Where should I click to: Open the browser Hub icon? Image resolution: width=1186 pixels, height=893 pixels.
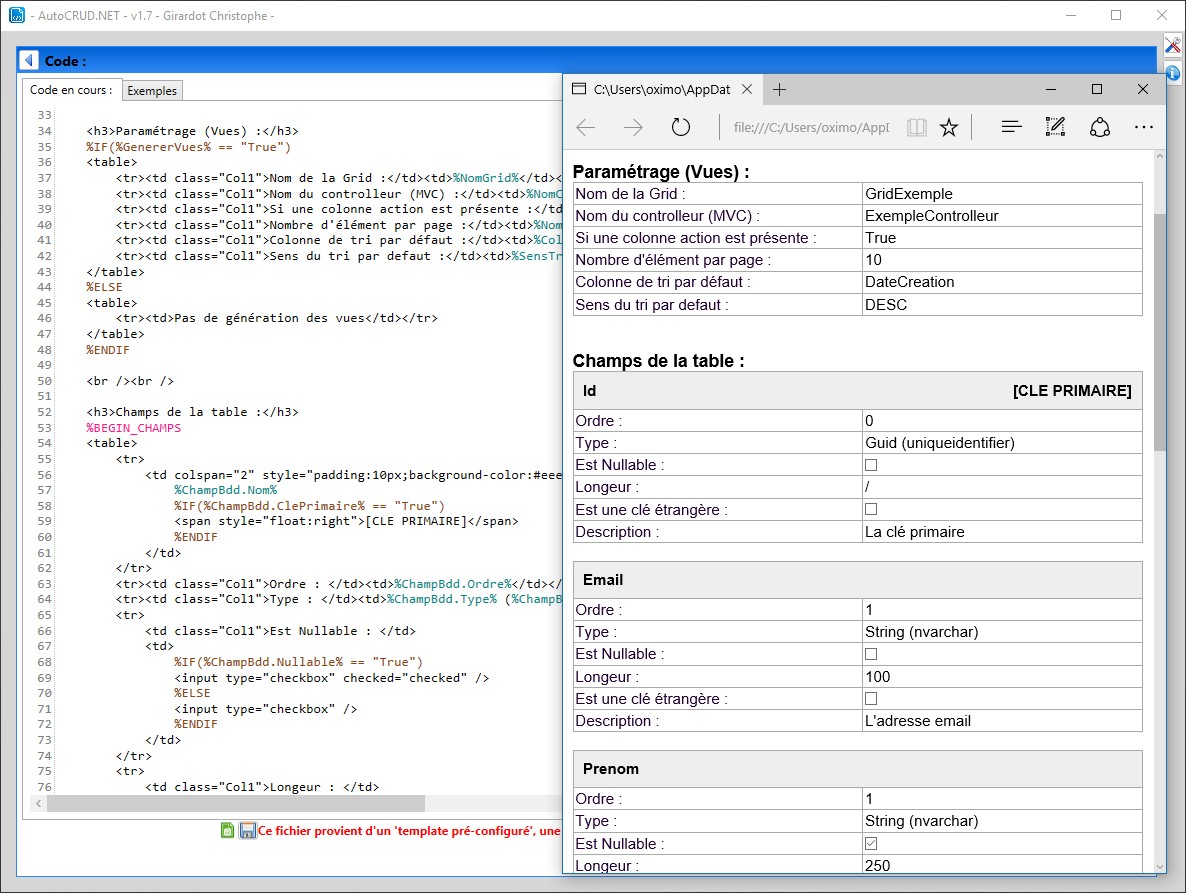(x=1011, y=127)
